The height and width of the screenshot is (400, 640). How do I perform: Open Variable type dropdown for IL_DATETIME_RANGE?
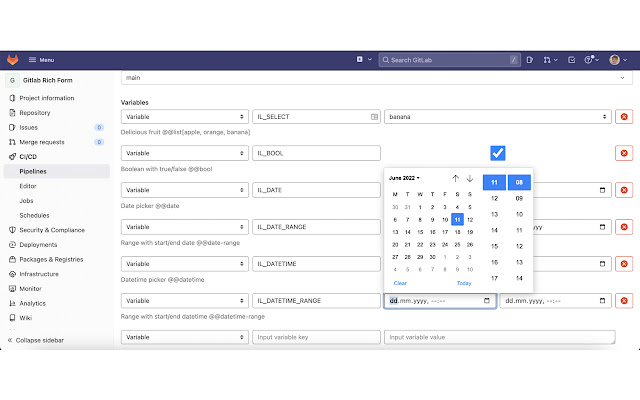pos(184,301)
